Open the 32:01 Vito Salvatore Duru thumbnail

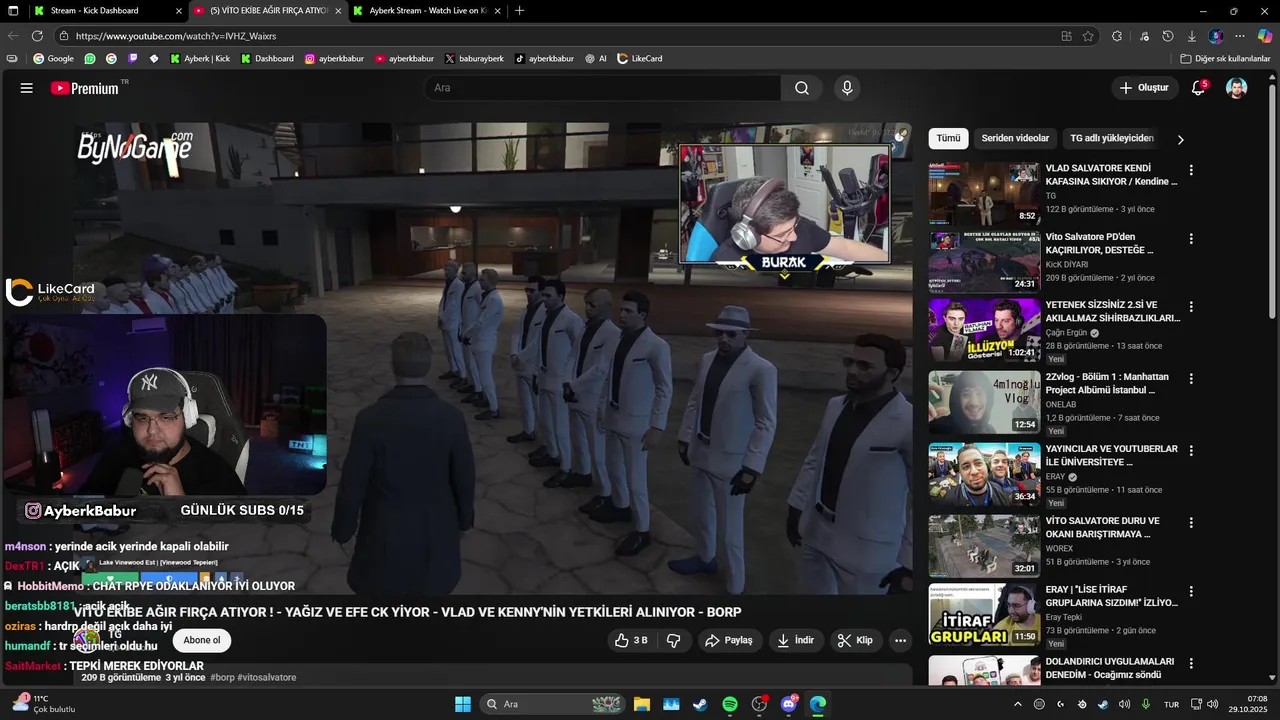(x=984, y=546)
